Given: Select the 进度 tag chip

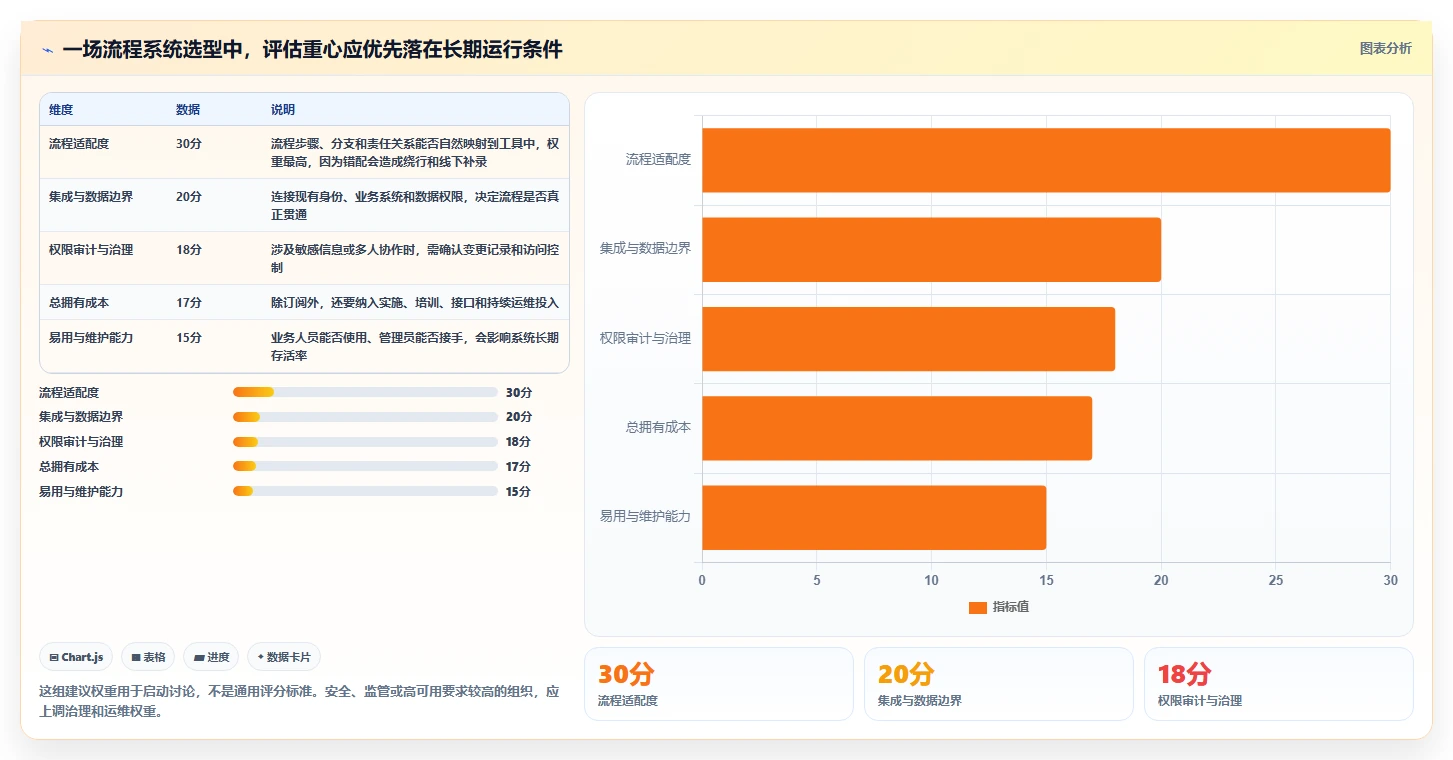Looking at the screenshot, I should coord(211,657).
